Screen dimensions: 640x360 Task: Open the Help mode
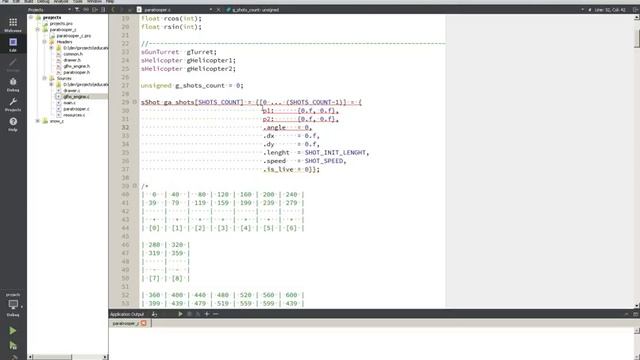pos(13,124)
